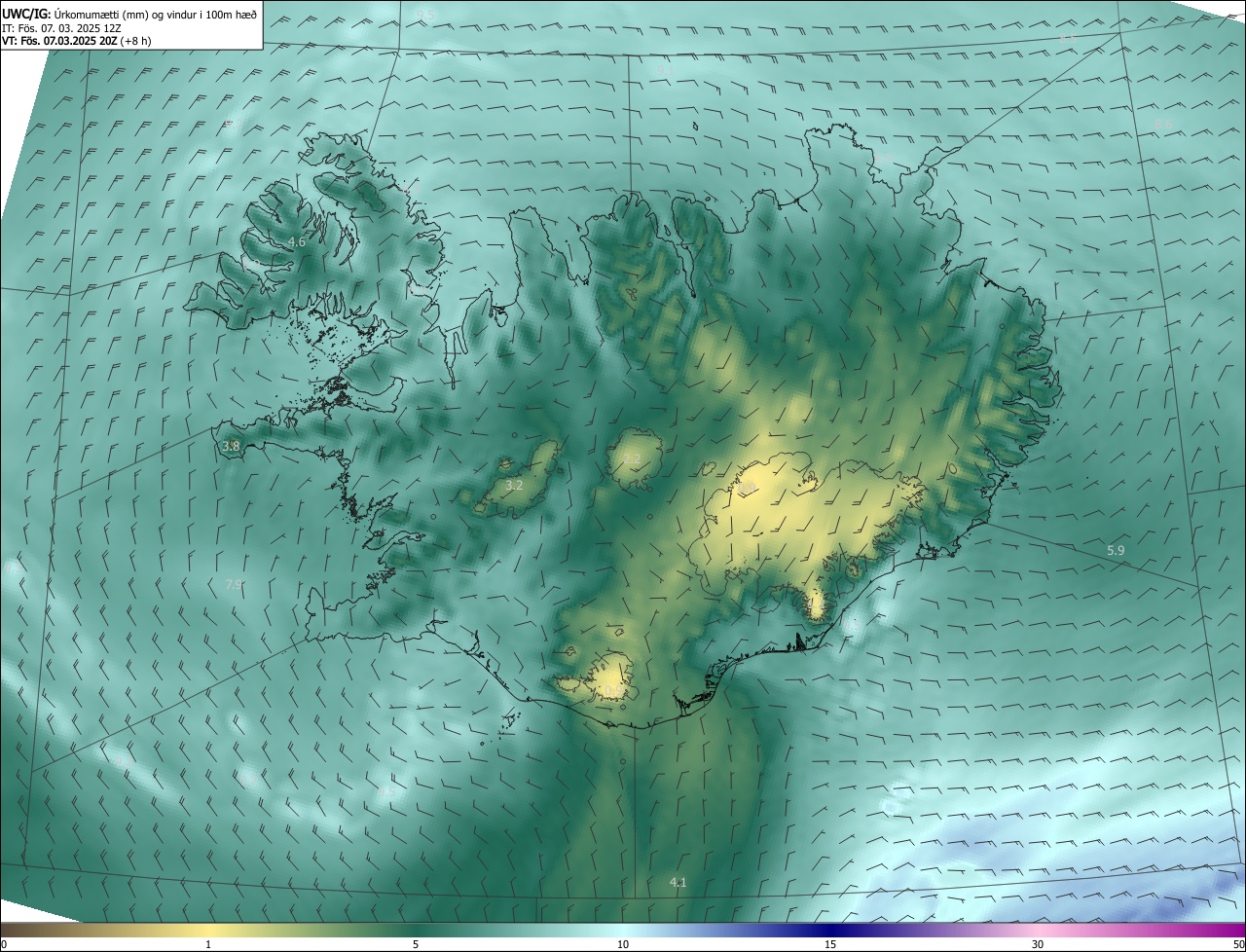Click the pale yellow segment of the colour bar
Screen dimensions: 1246x952
pos(208,930)
